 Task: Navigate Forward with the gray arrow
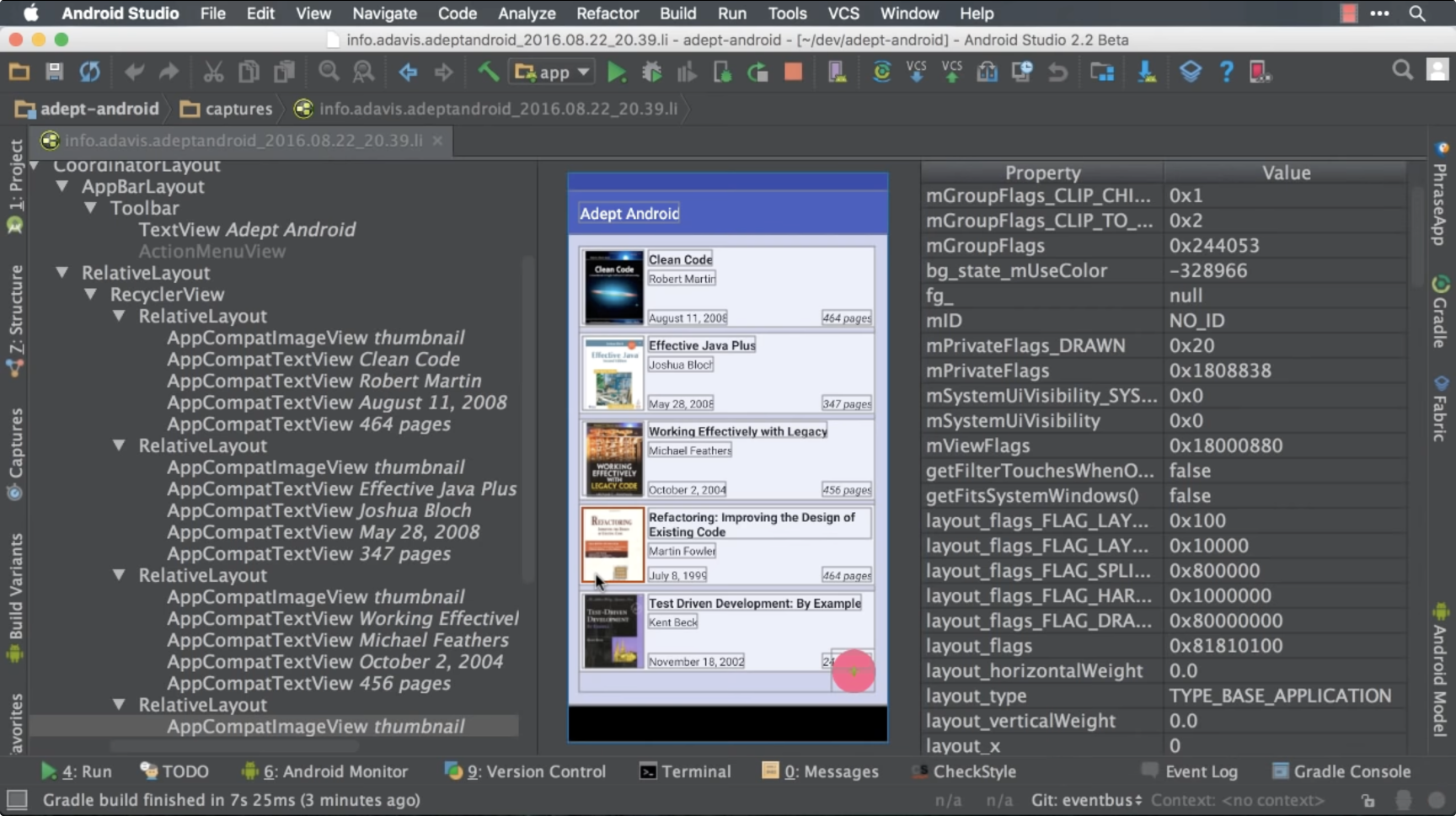point(443,72)
